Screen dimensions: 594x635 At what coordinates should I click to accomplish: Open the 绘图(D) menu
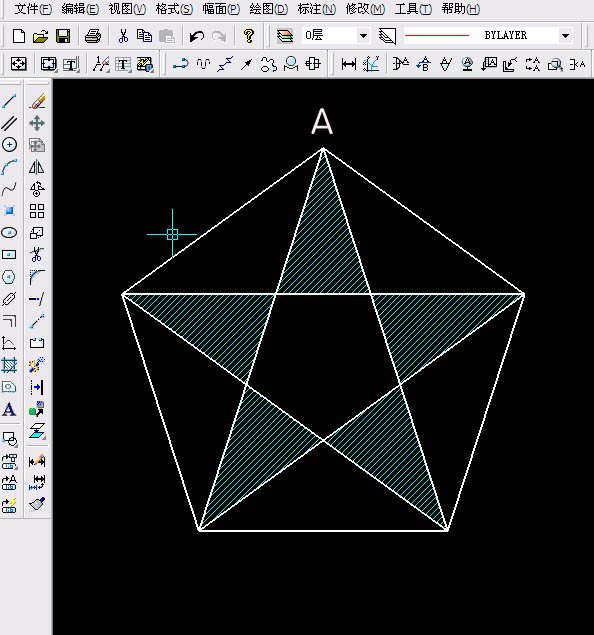click(268, 9)
